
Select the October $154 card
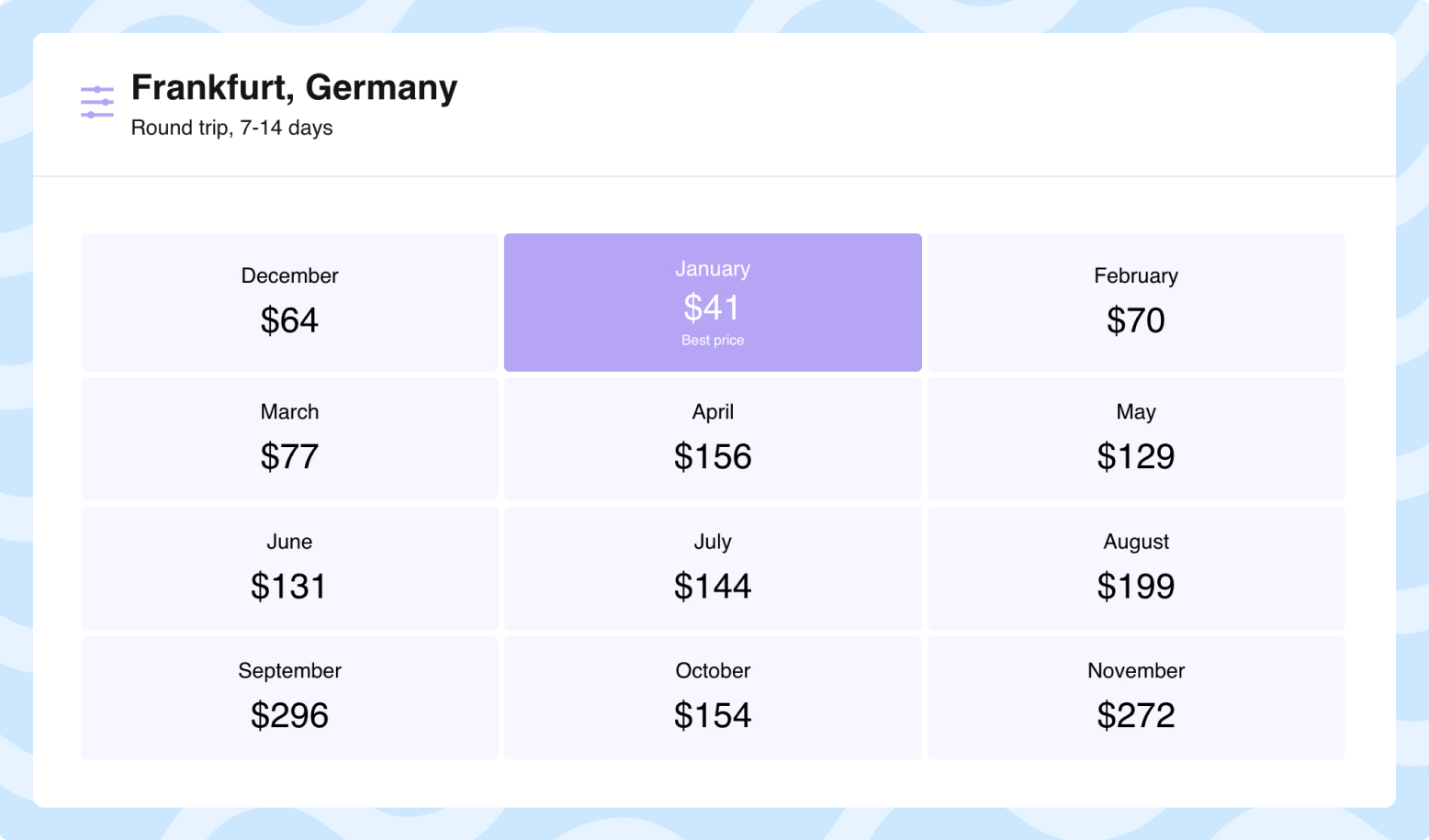pos(713,697)
